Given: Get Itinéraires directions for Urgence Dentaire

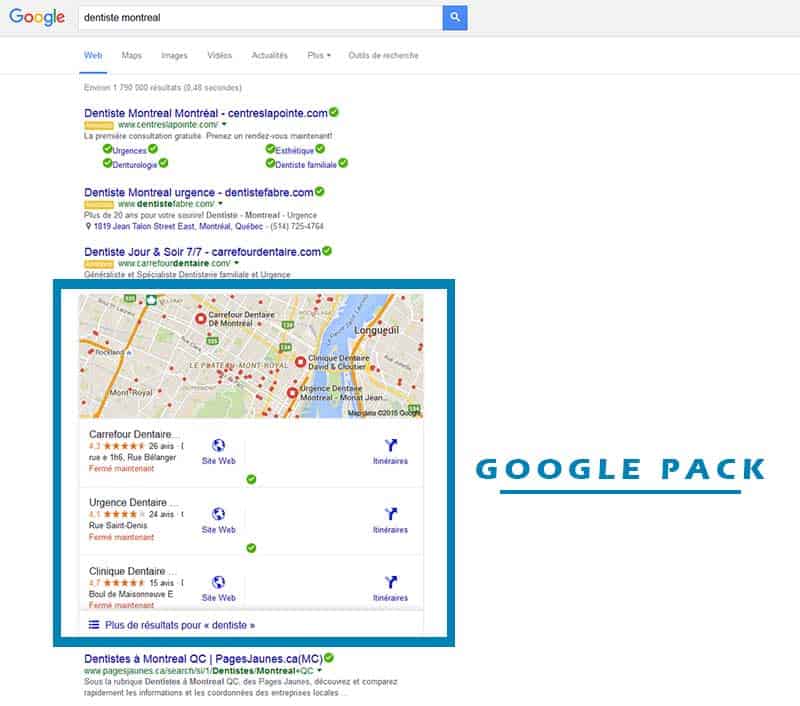Looking at the screenshot, I should [x=390, y=514].
